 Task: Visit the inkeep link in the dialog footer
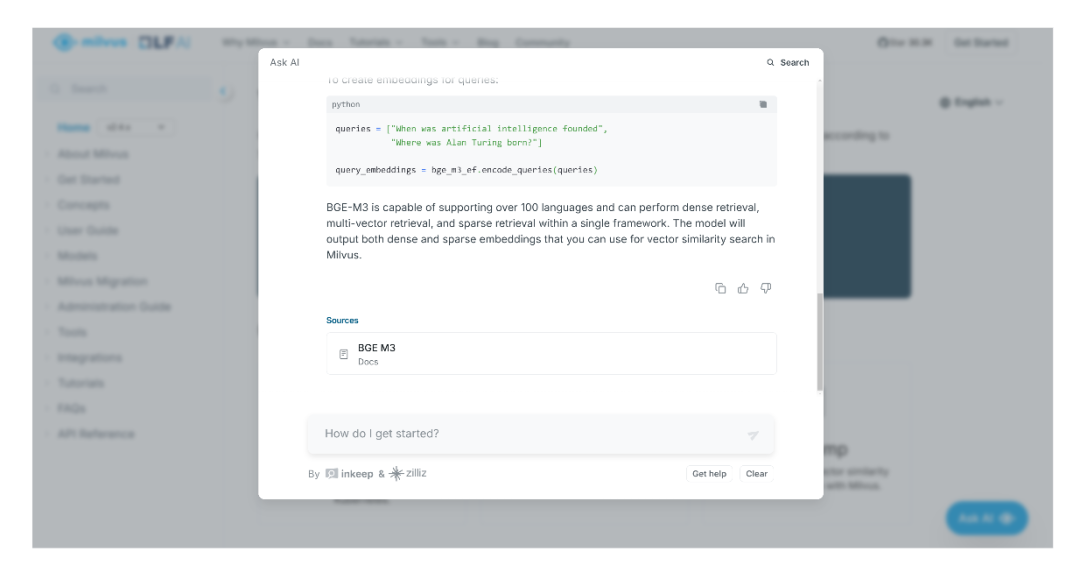tap(349, 474)
